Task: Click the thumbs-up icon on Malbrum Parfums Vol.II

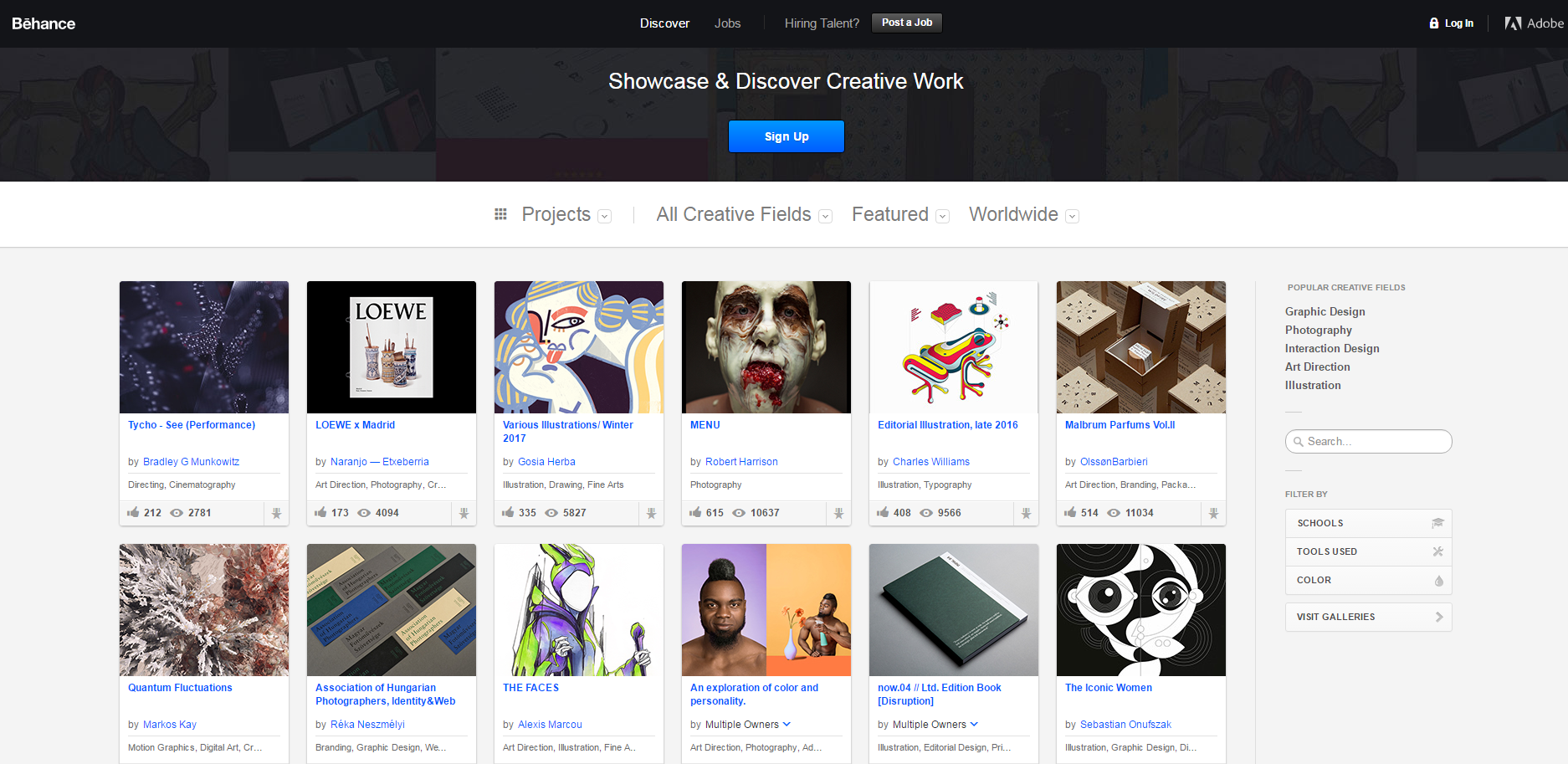Action: pyautogui.click(x=1070, y=512)
